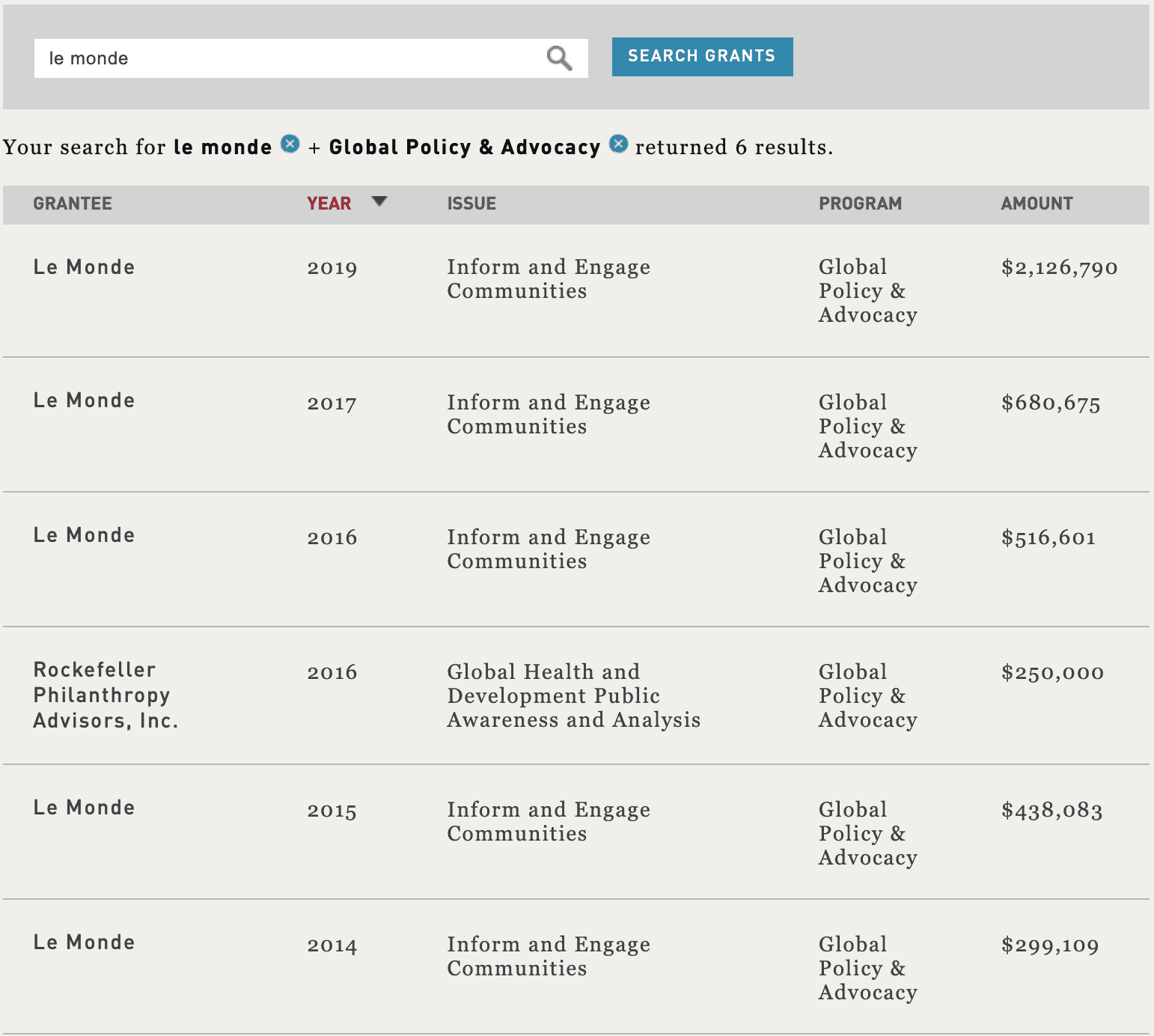This screenshot has width=1154, height=1036.
Task: Open the 2017 Le Monde grant
Action: (84, 400)
